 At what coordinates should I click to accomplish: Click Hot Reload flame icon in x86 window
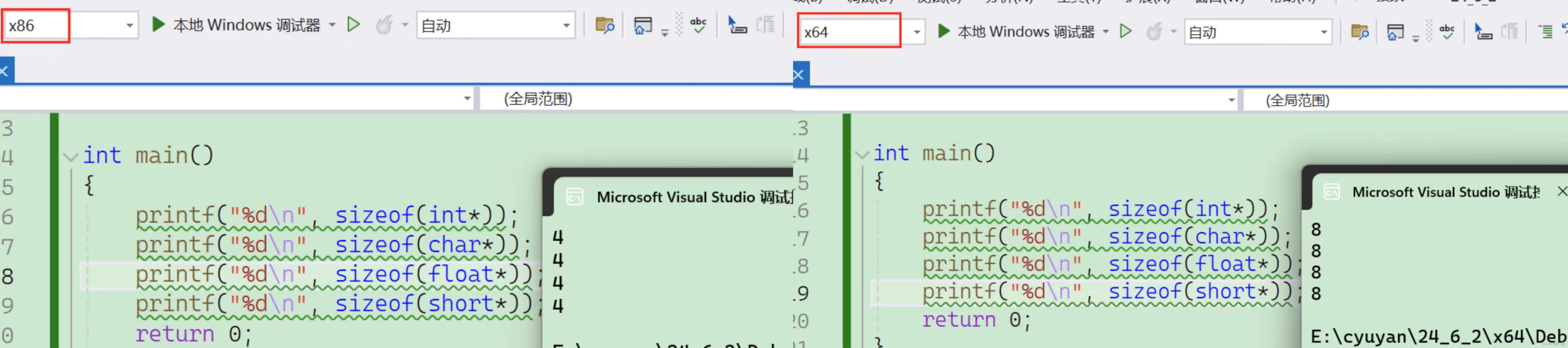(384, 25)
